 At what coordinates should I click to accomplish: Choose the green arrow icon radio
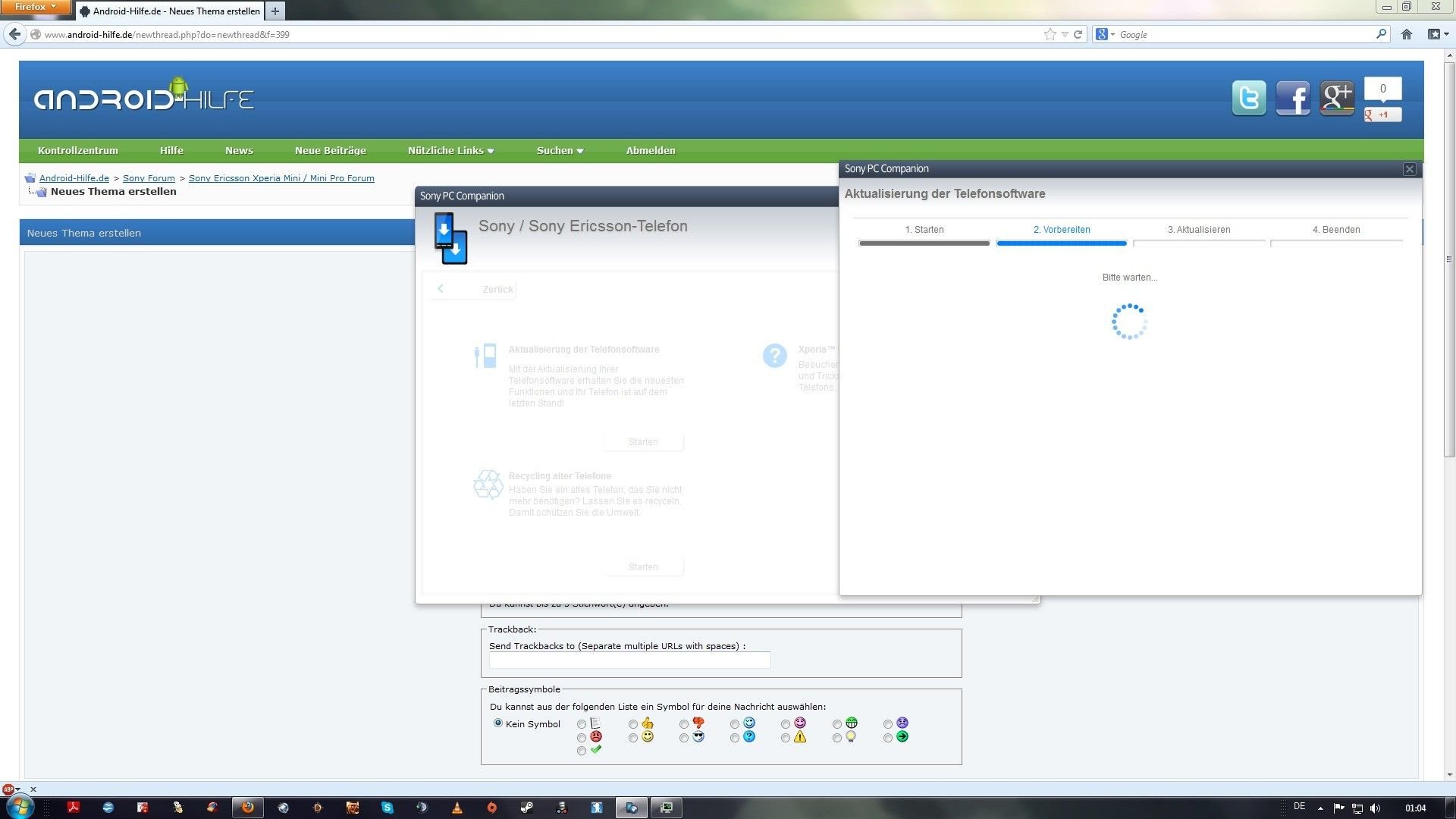tap(888, 738)
